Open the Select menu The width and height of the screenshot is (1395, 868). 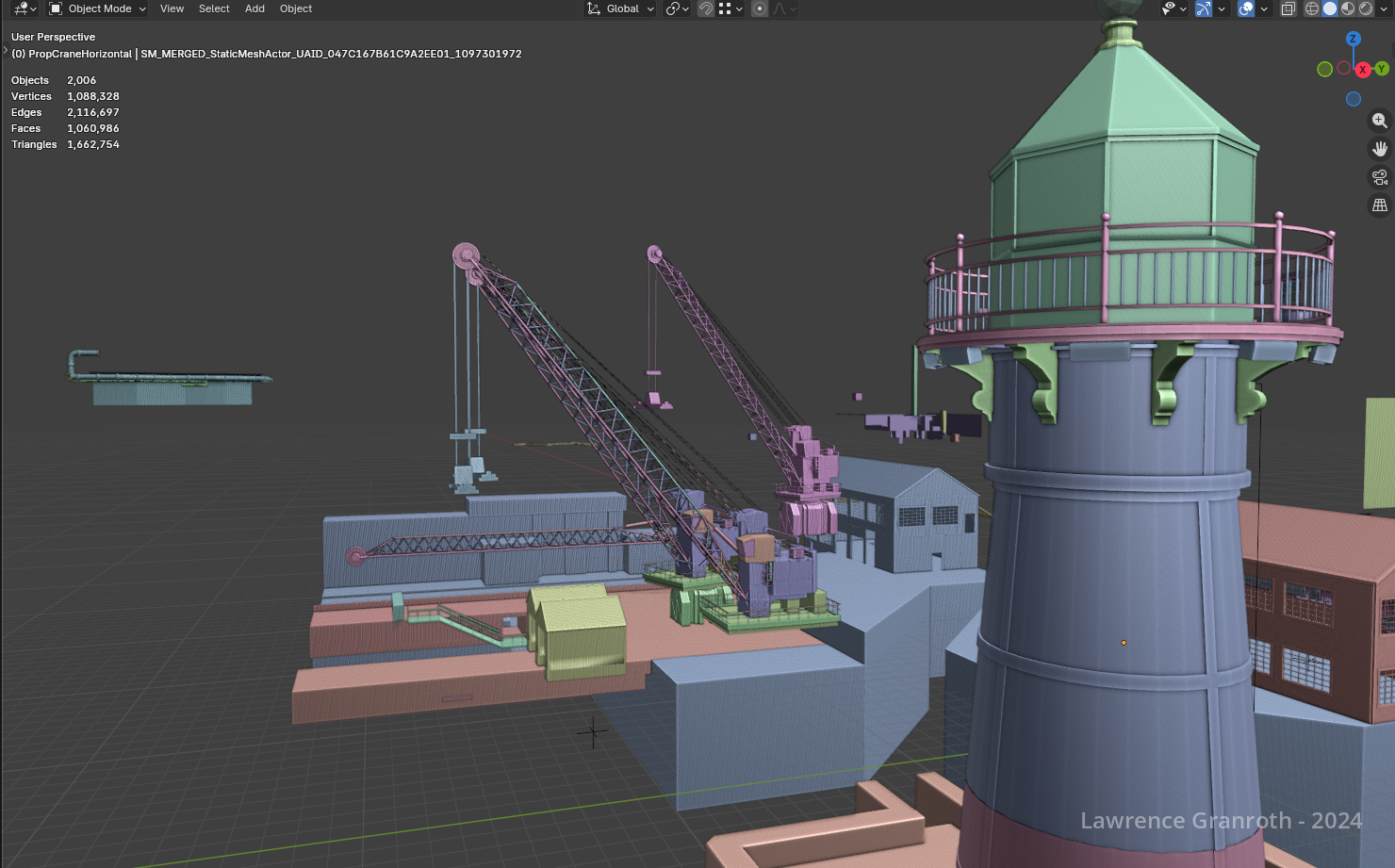coord(214,8)
